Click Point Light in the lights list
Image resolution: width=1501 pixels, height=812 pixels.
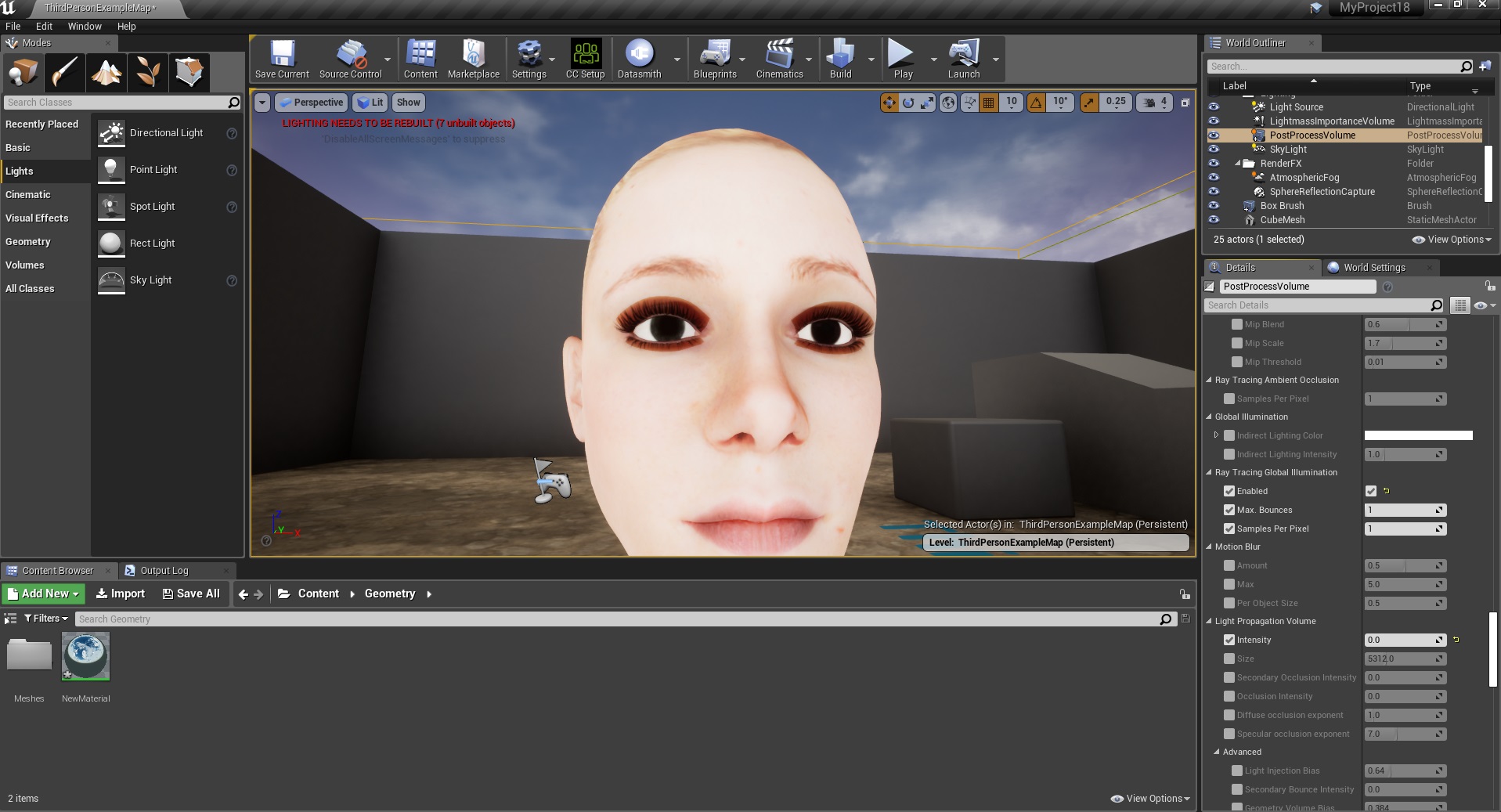(x=153, y=170)
